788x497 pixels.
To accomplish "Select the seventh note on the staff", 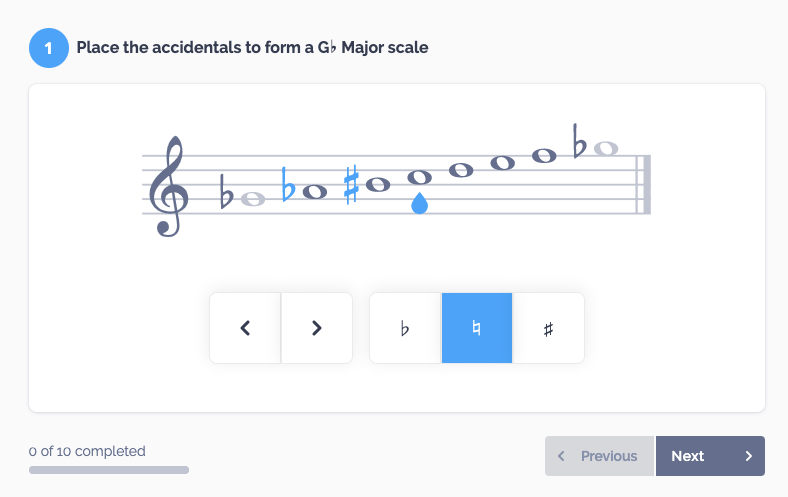I will pyautogui.click(x=544, y=156).
